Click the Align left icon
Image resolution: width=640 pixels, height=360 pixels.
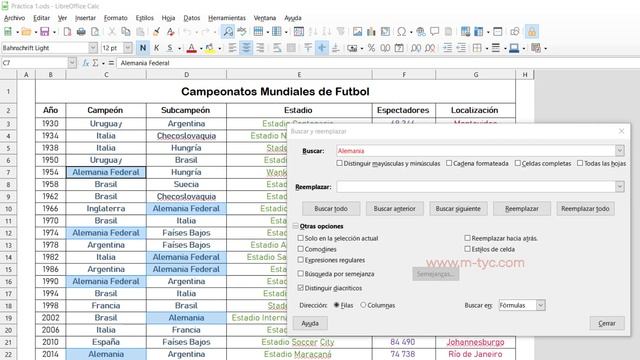click(232, 48)
